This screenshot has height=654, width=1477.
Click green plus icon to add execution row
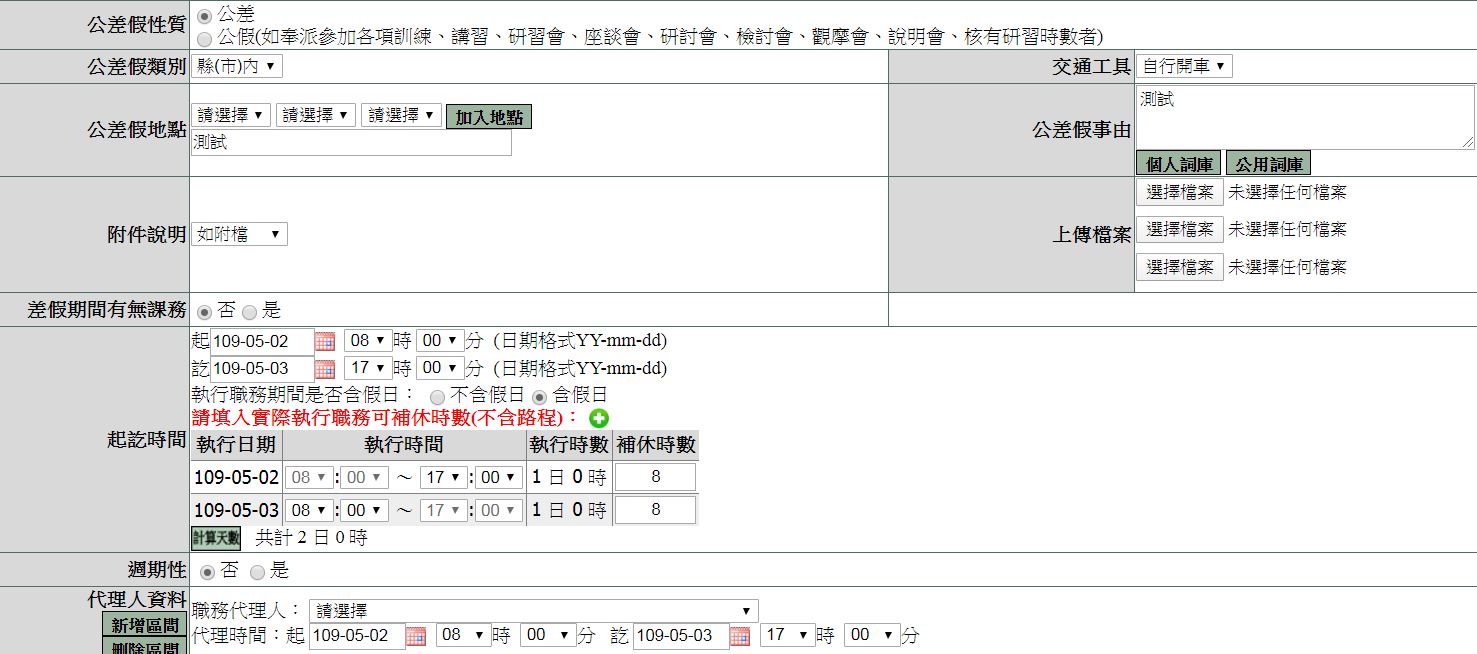tap(599, 419)
